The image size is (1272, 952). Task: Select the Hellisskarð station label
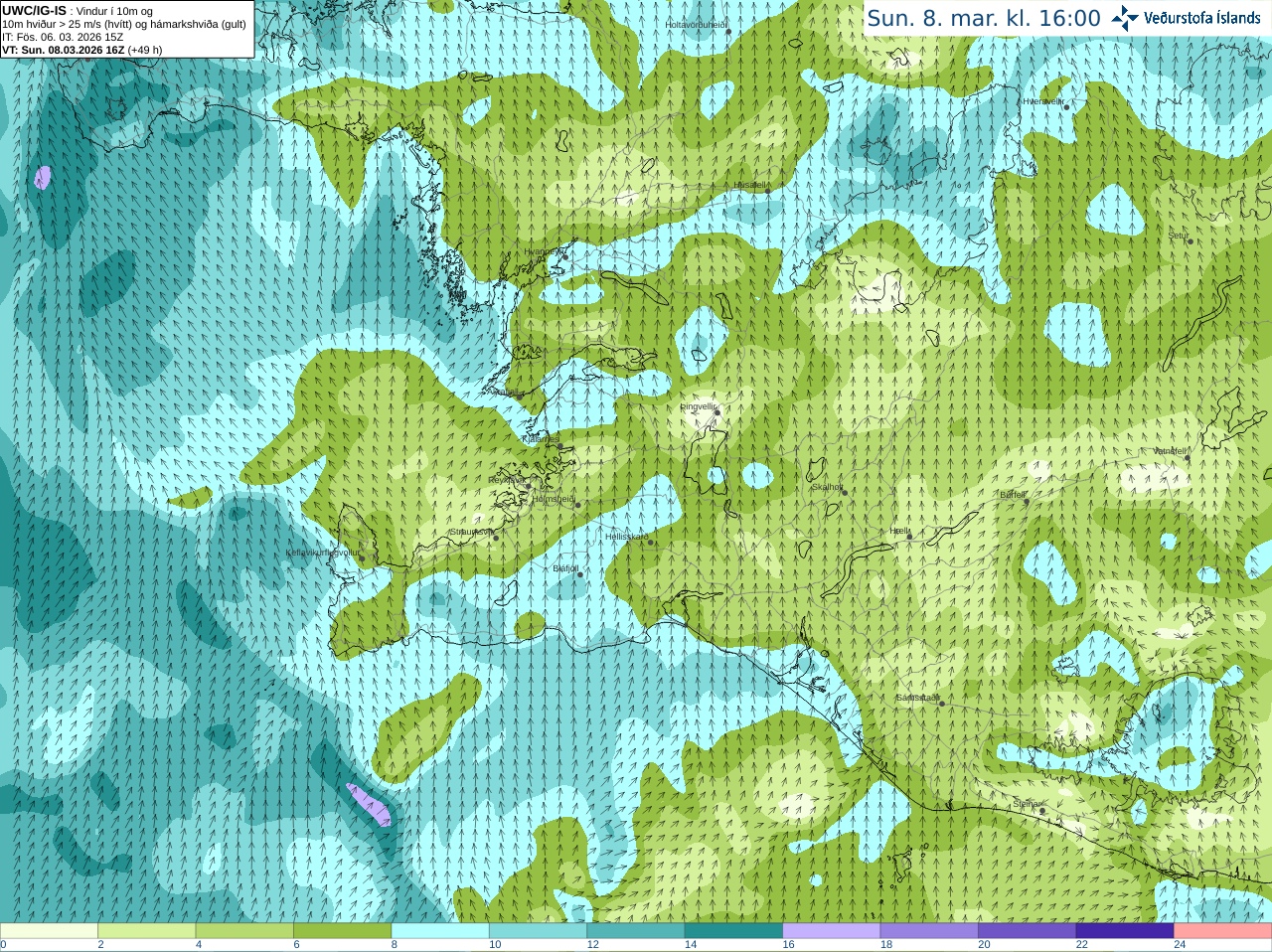(x=626, y=537)
